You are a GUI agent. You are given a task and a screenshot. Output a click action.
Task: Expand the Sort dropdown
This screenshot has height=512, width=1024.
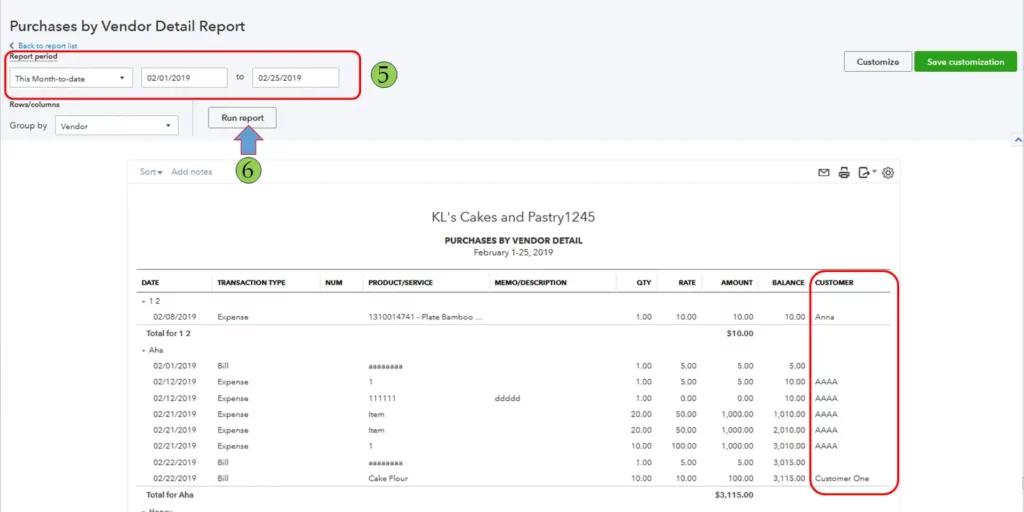coord(151,172)
